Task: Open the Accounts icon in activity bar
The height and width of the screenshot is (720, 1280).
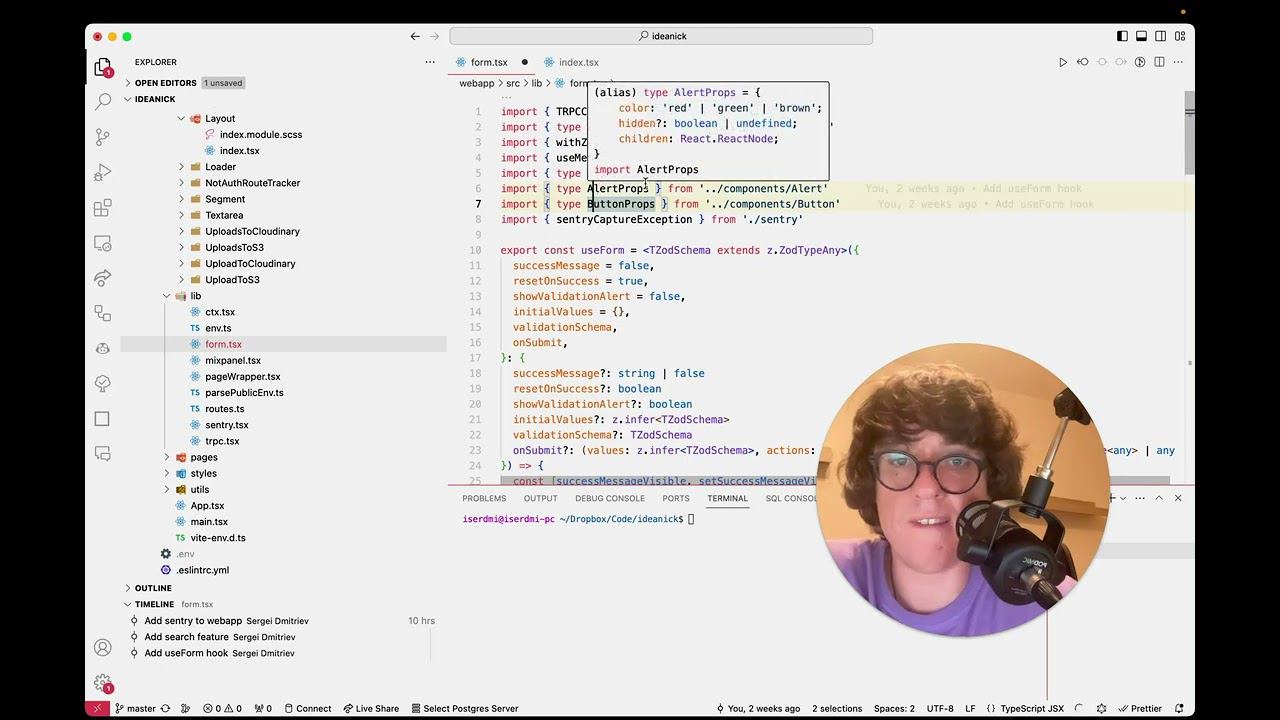Action: click(102, 647)
